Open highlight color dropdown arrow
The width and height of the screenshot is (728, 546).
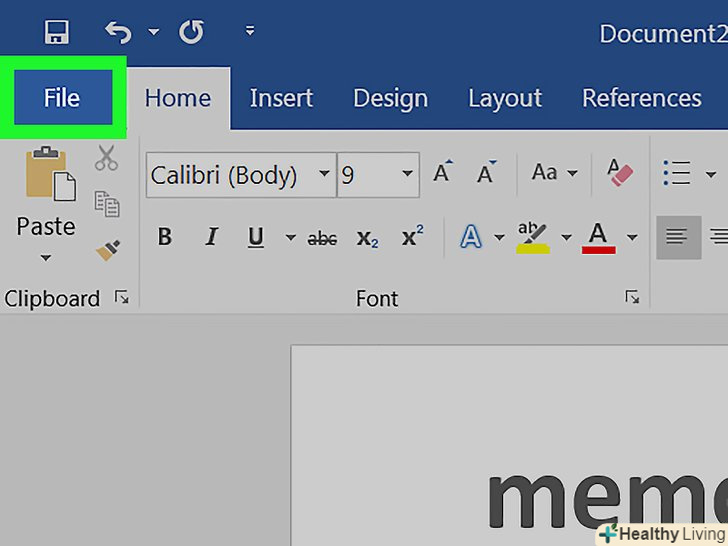[566, 238]
